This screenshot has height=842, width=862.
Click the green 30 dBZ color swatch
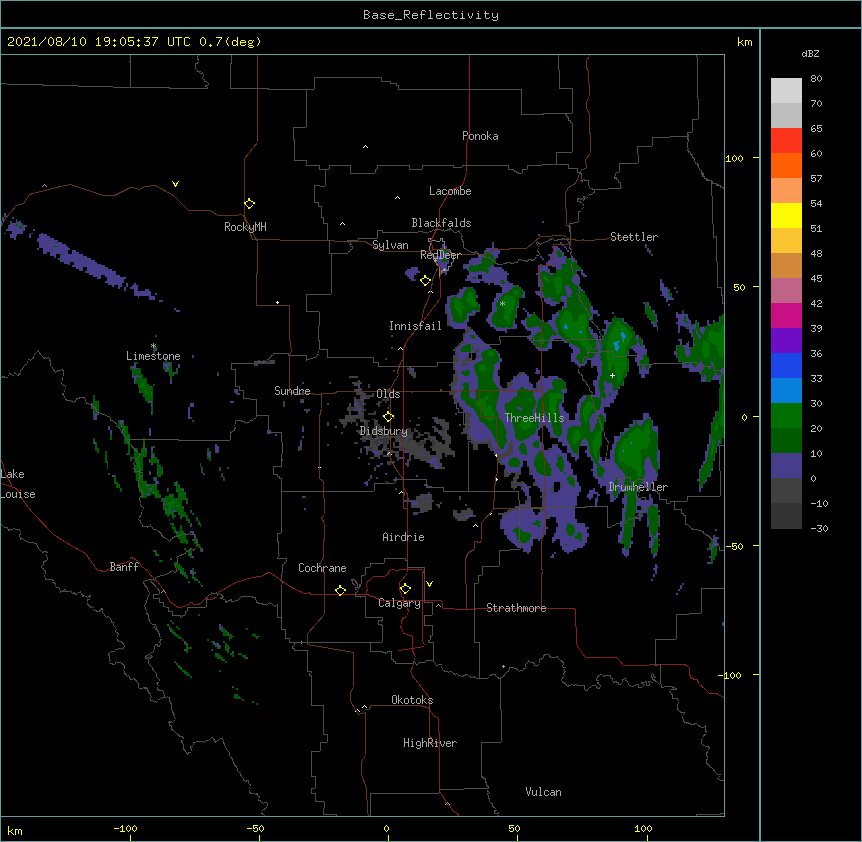click(786, 416)
